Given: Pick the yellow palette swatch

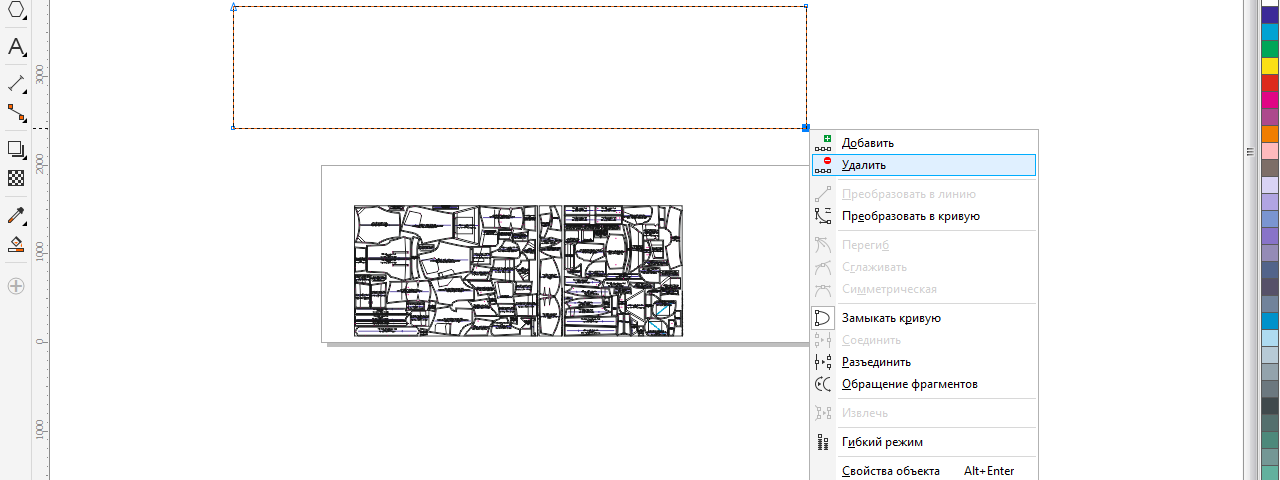Looking at the screenshot, I should point(1269,66).
